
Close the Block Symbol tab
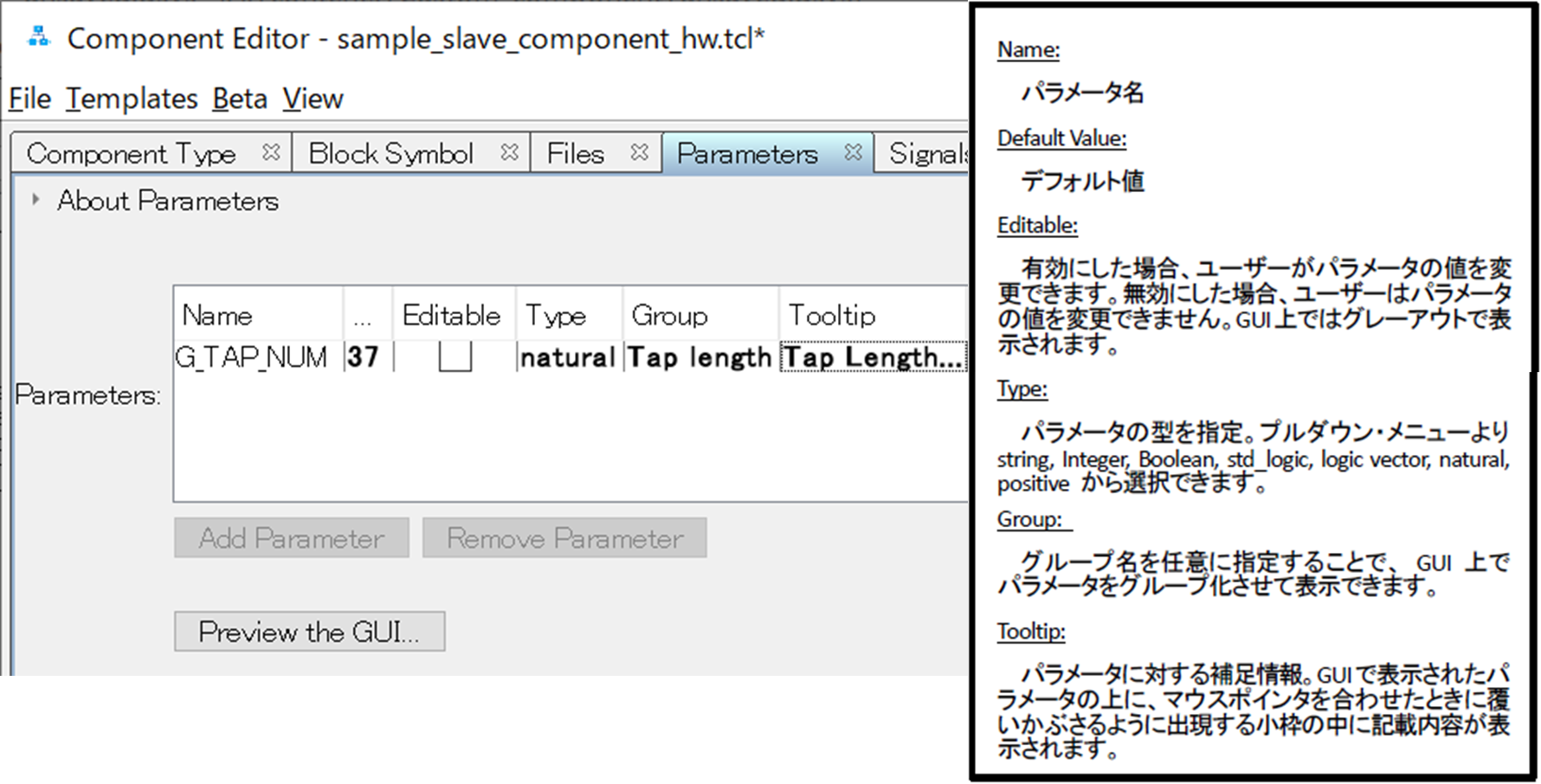click(x=510, y=152)
